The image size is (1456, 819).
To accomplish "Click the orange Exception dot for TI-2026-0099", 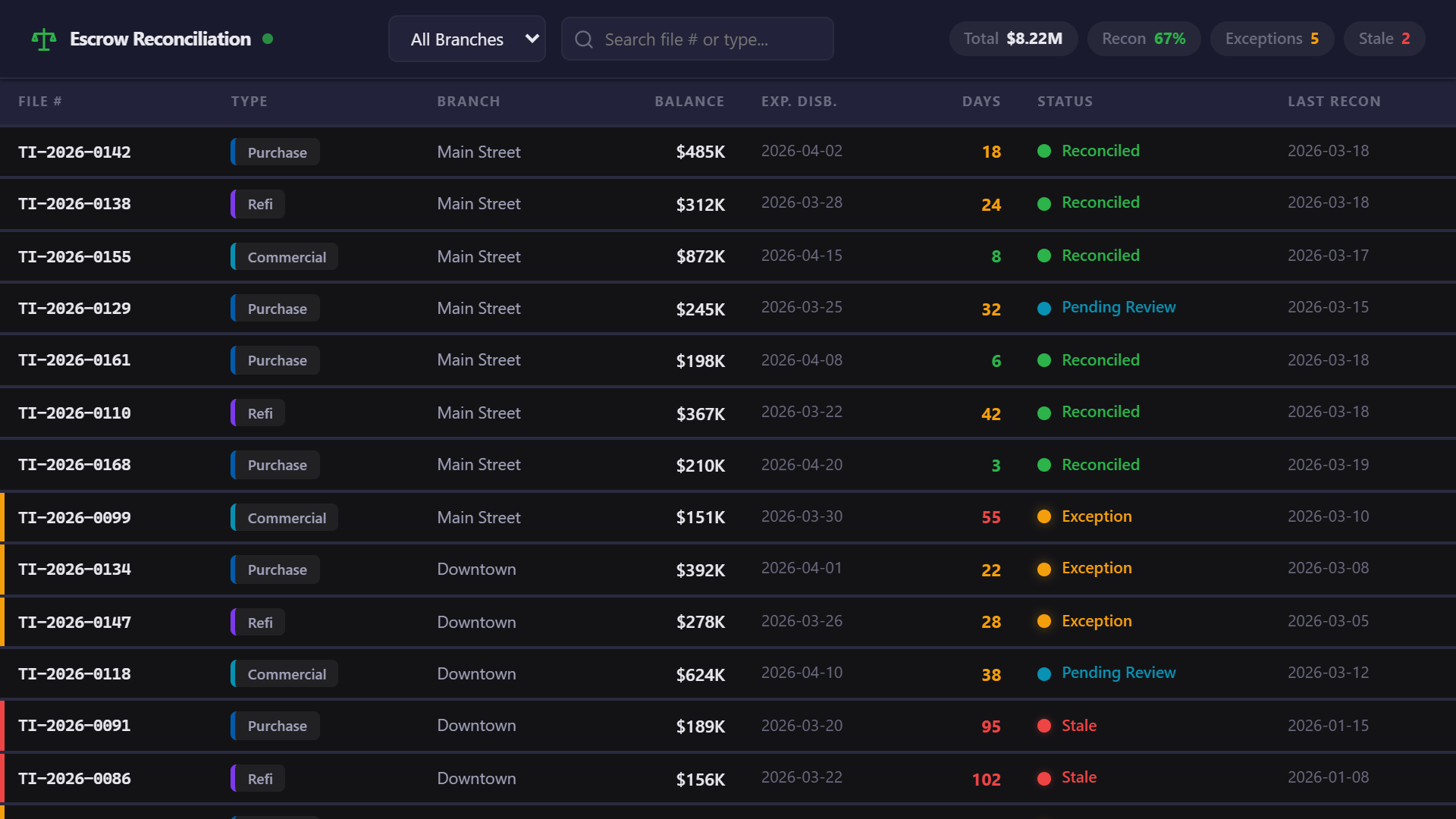I will click(x=1045, y=517).
